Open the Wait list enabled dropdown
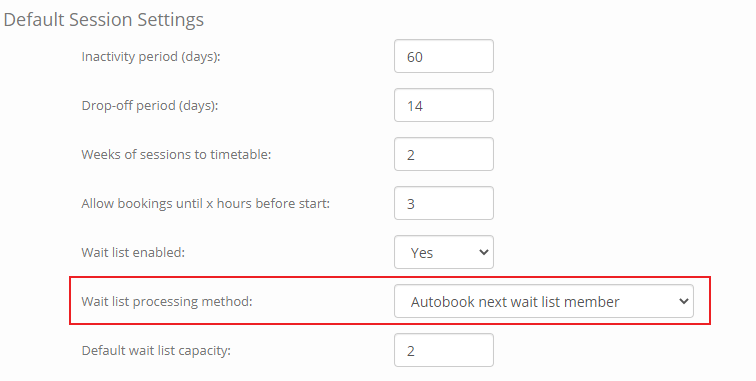The image size is (756, 381). coord(444,252)
